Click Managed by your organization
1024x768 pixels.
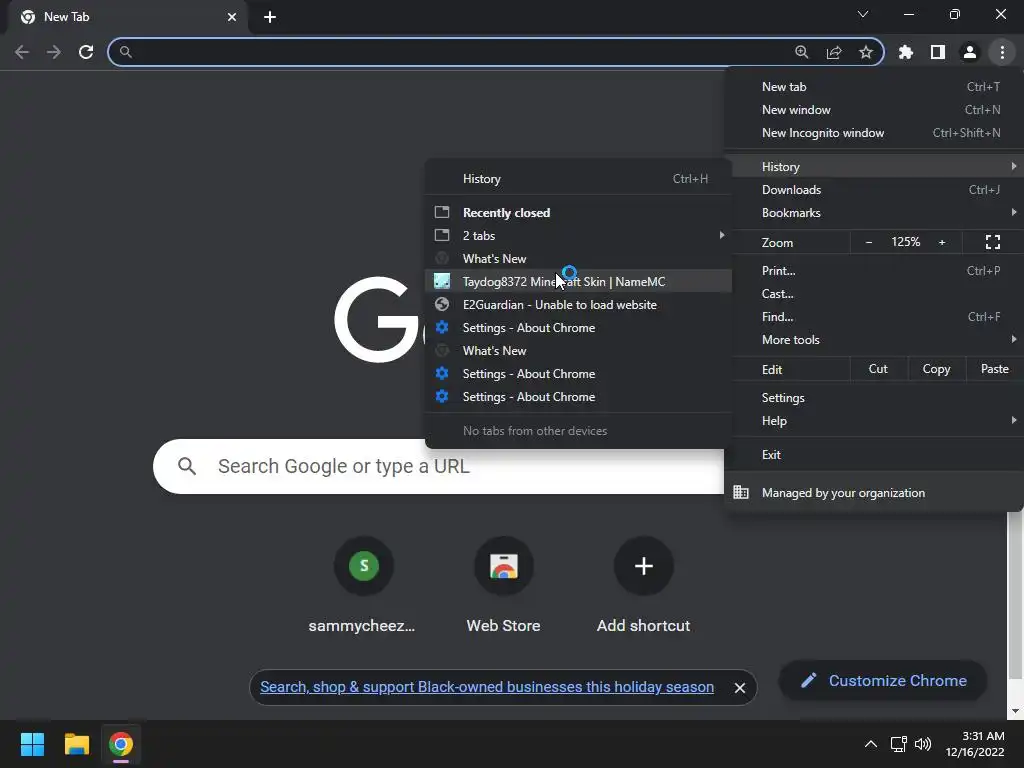(874, 493)
